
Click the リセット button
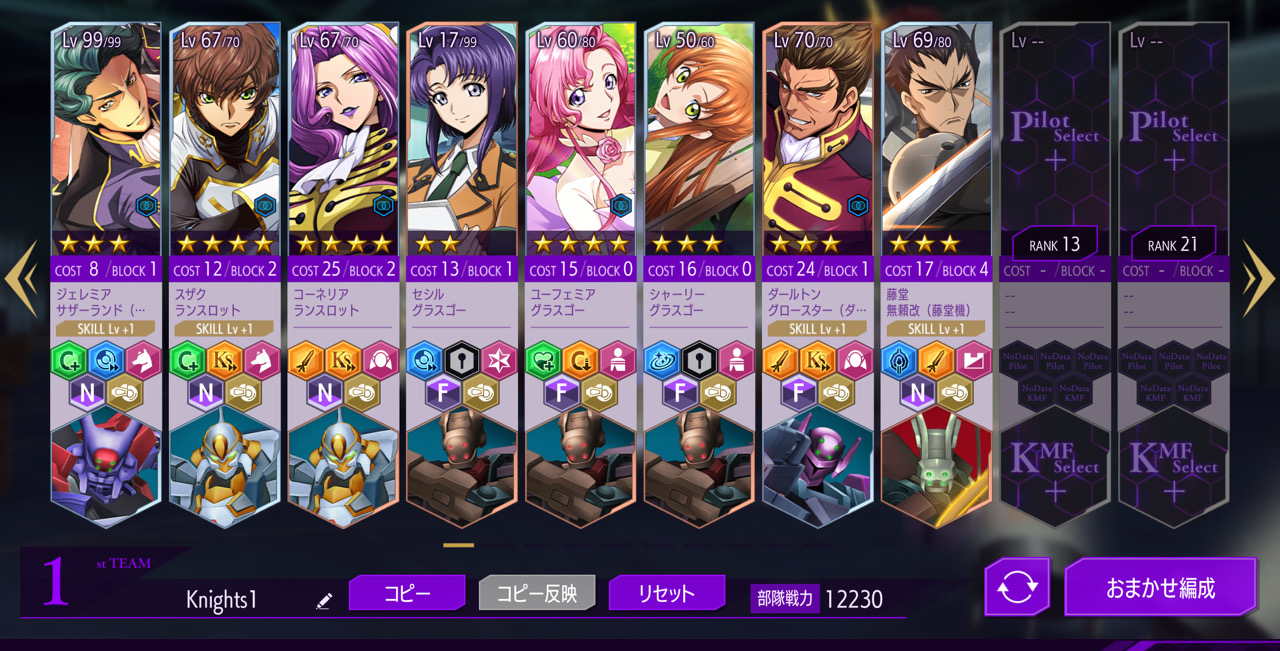(667, 593)
